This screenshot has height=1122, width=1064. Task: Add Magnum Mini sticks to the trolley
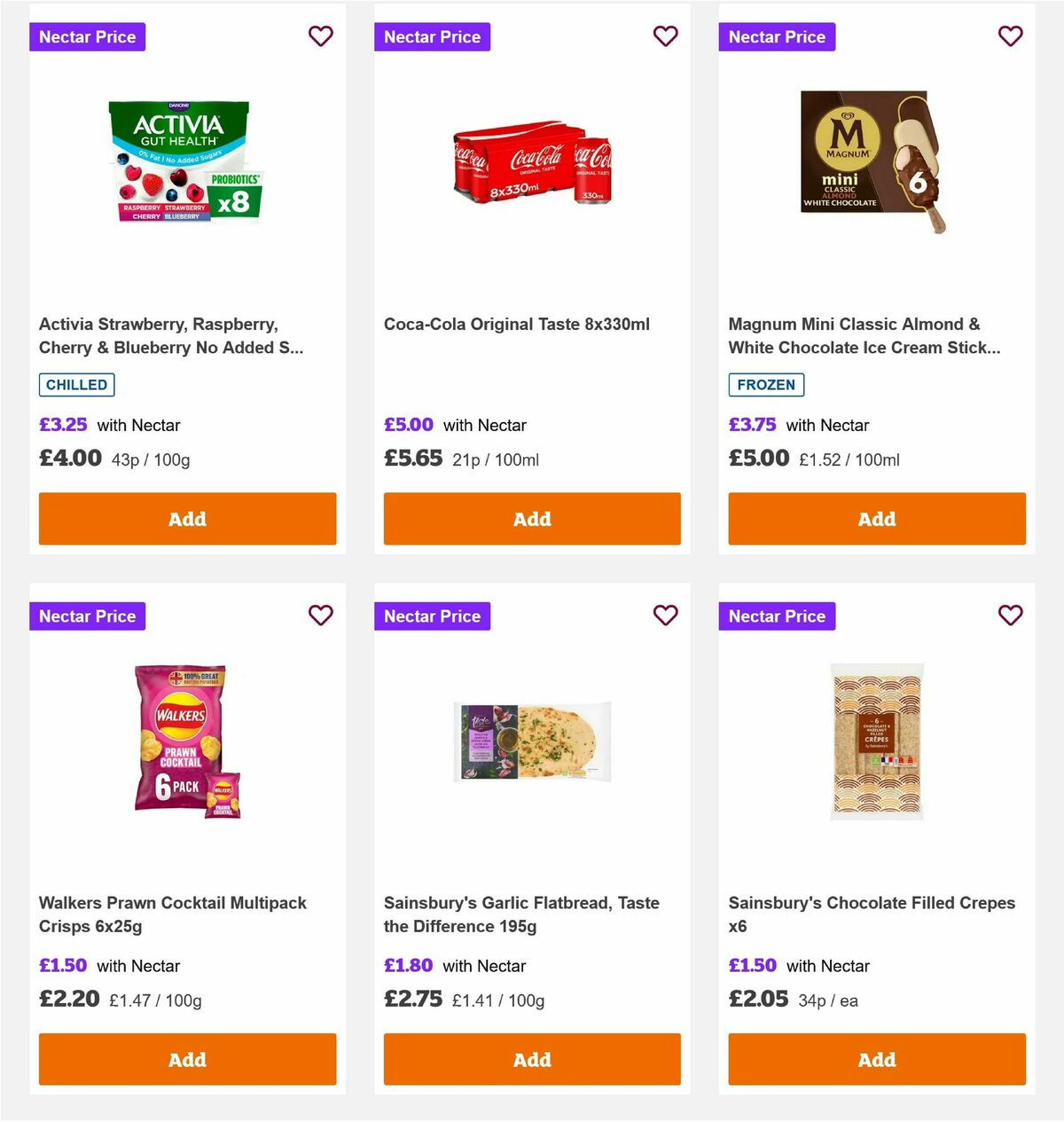point(876,518)
